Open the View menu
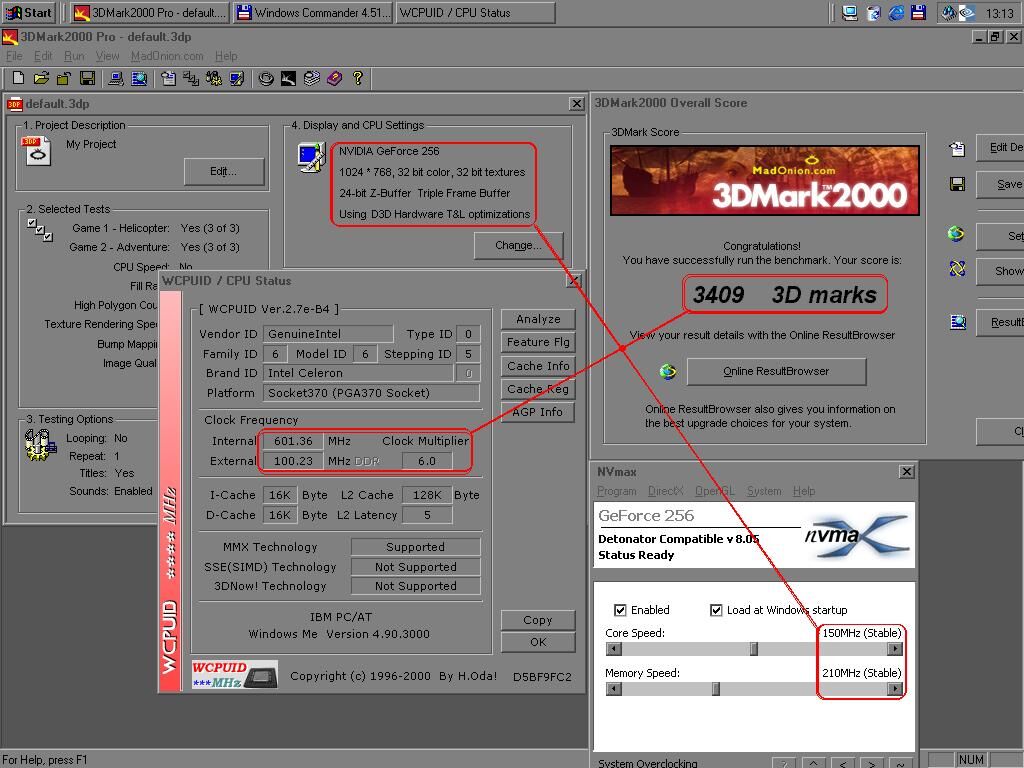 (107, 56)
